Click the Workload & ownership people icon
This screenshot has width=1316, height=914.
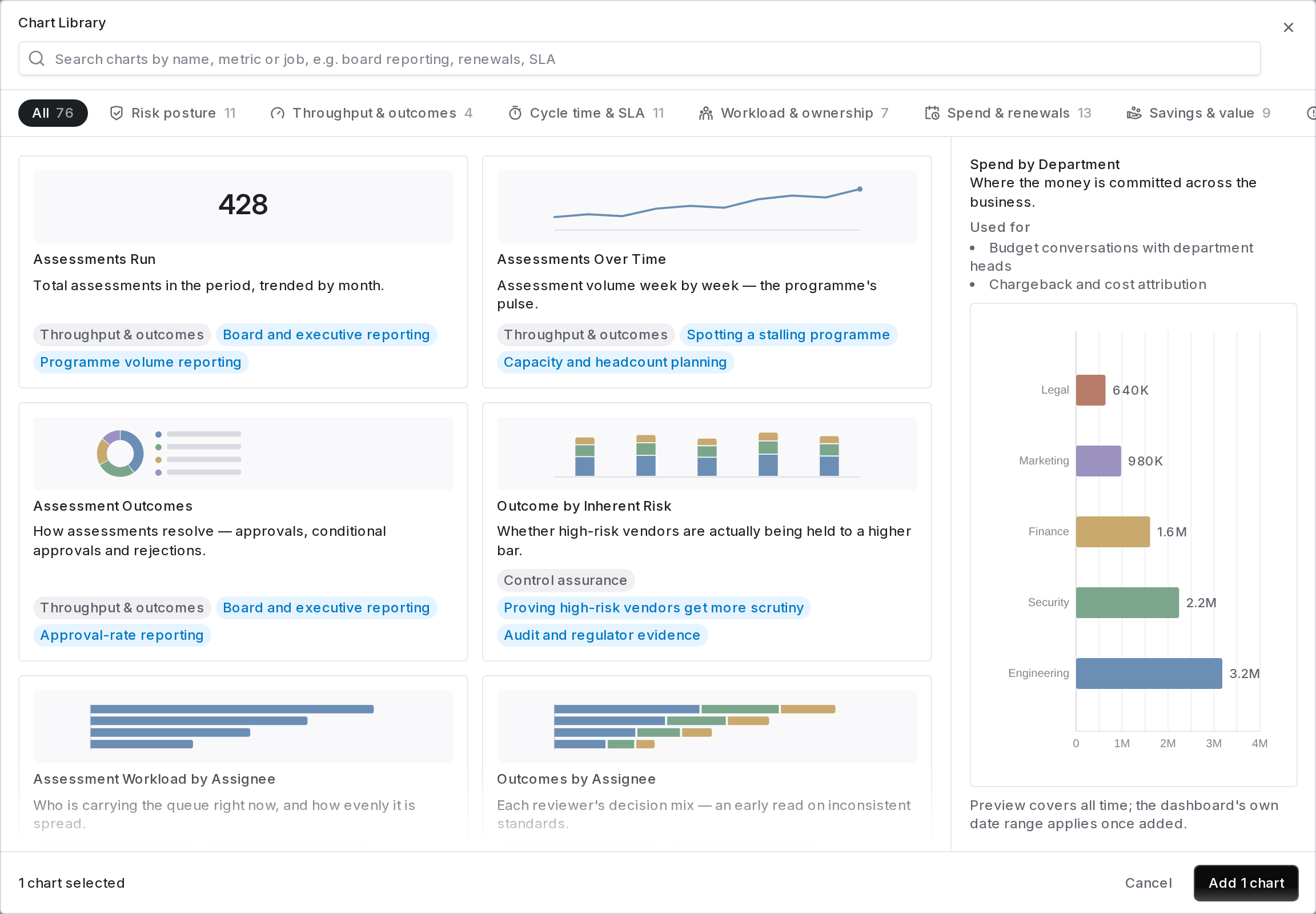point(705,113)
